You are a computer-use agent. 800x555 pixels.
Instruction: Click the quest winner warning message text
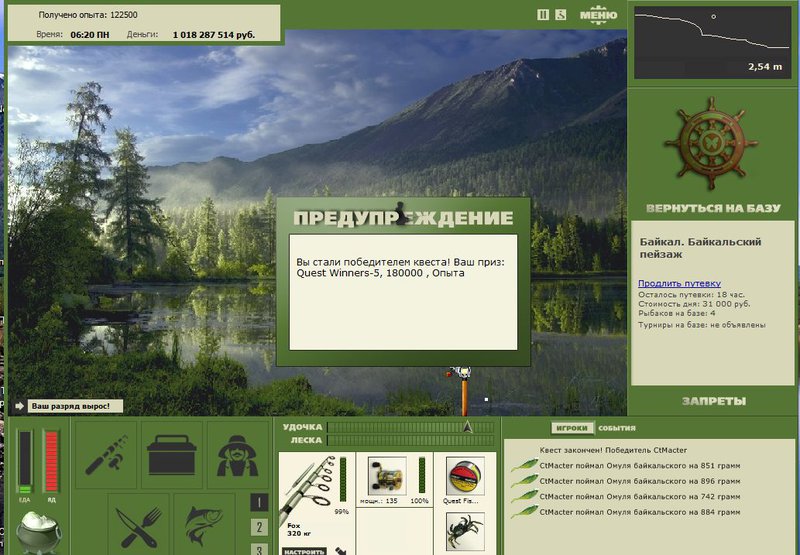pos(401,267)
